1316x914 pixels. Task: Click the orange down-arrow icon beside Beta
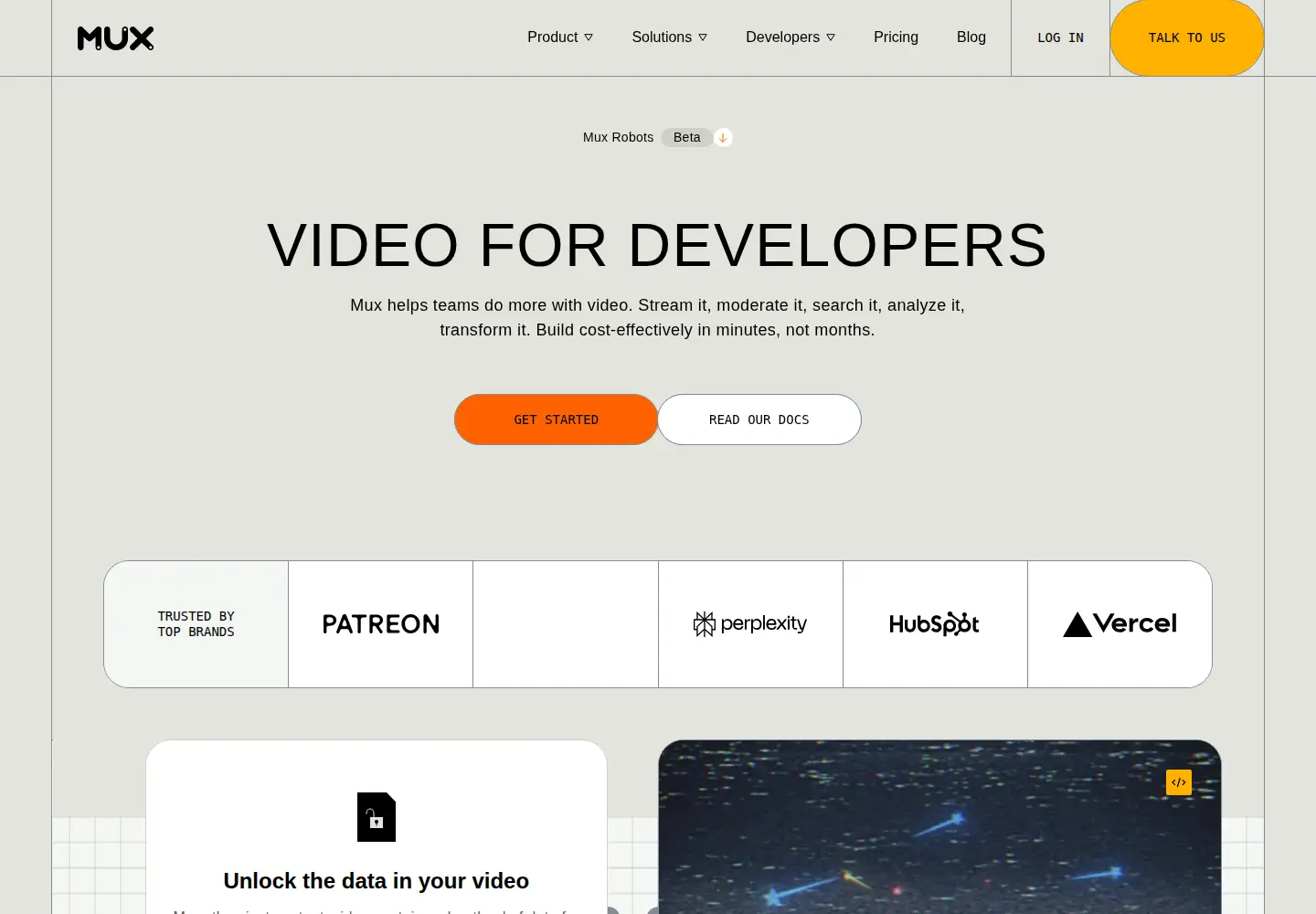click(x=723, y=138)
